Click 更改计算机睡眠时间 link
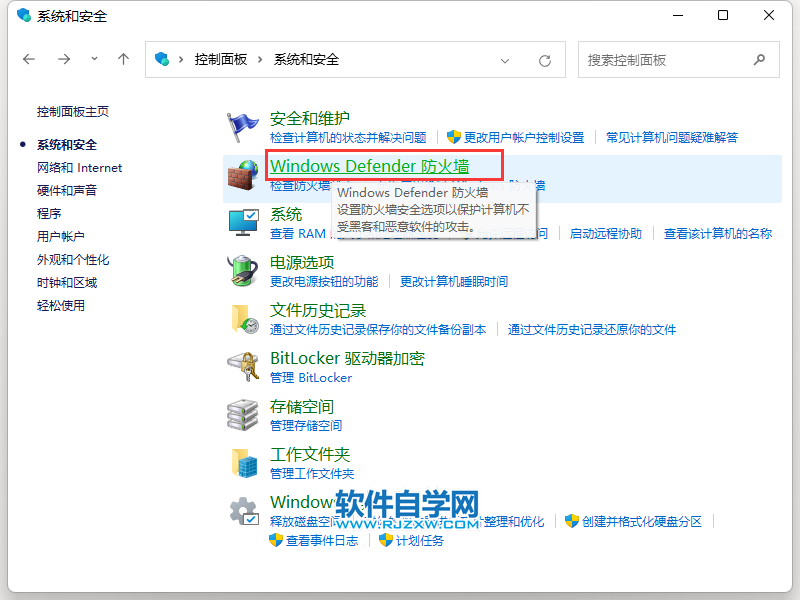 tap(454, 282)
